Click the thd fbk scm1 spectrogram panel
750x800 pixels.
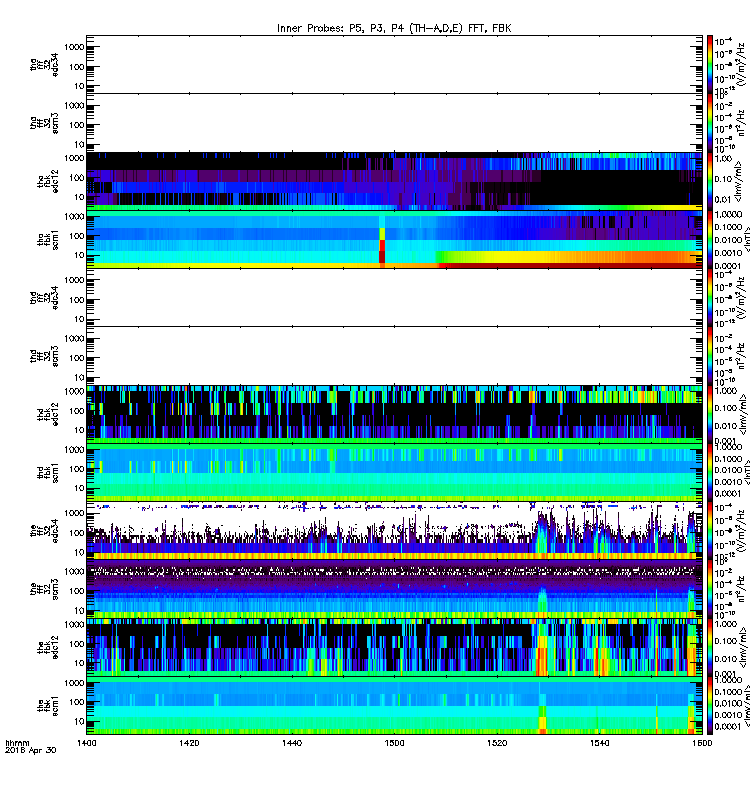click(x=394, y=473)
